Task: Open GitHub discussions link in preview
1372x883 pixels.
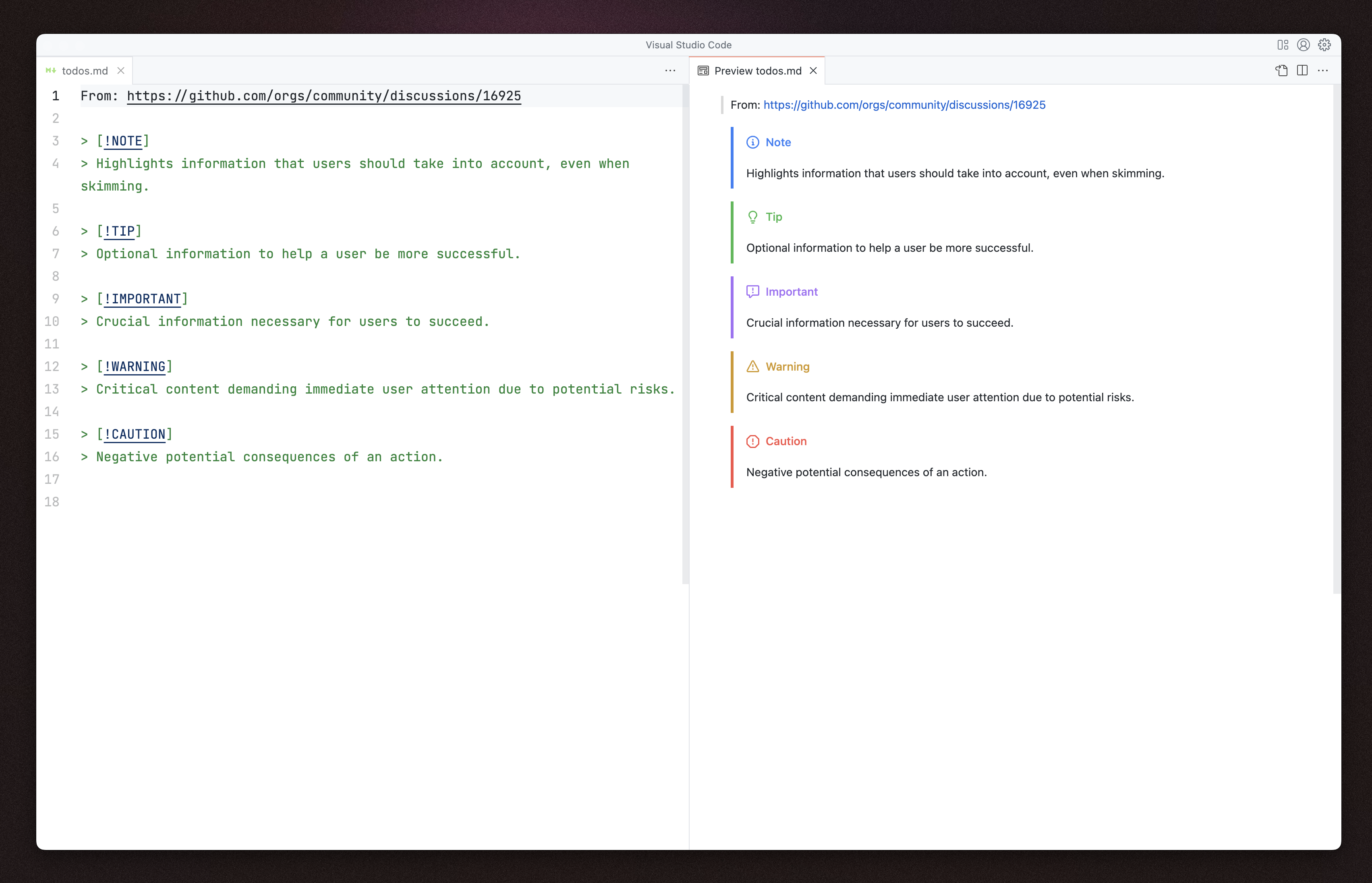Action: click(904, 105)
